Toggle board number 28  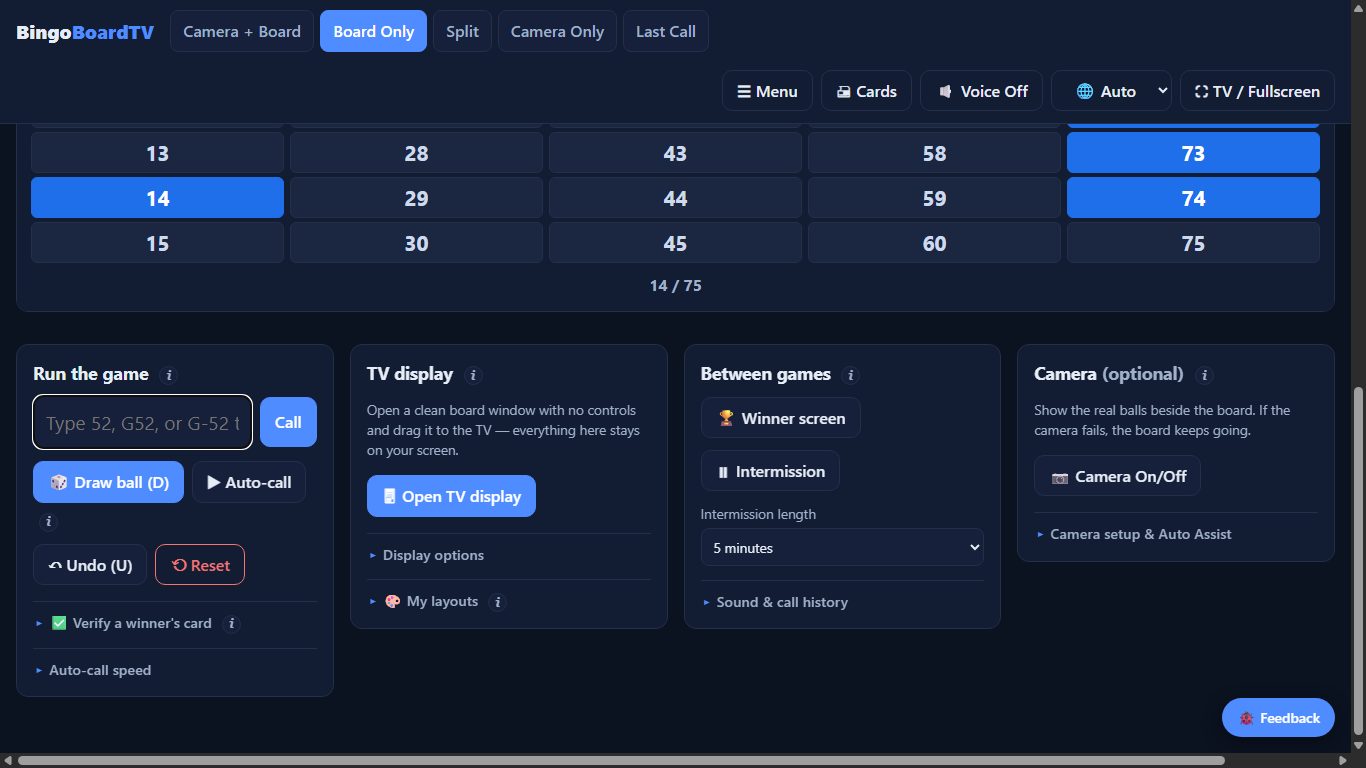(416, 153)
